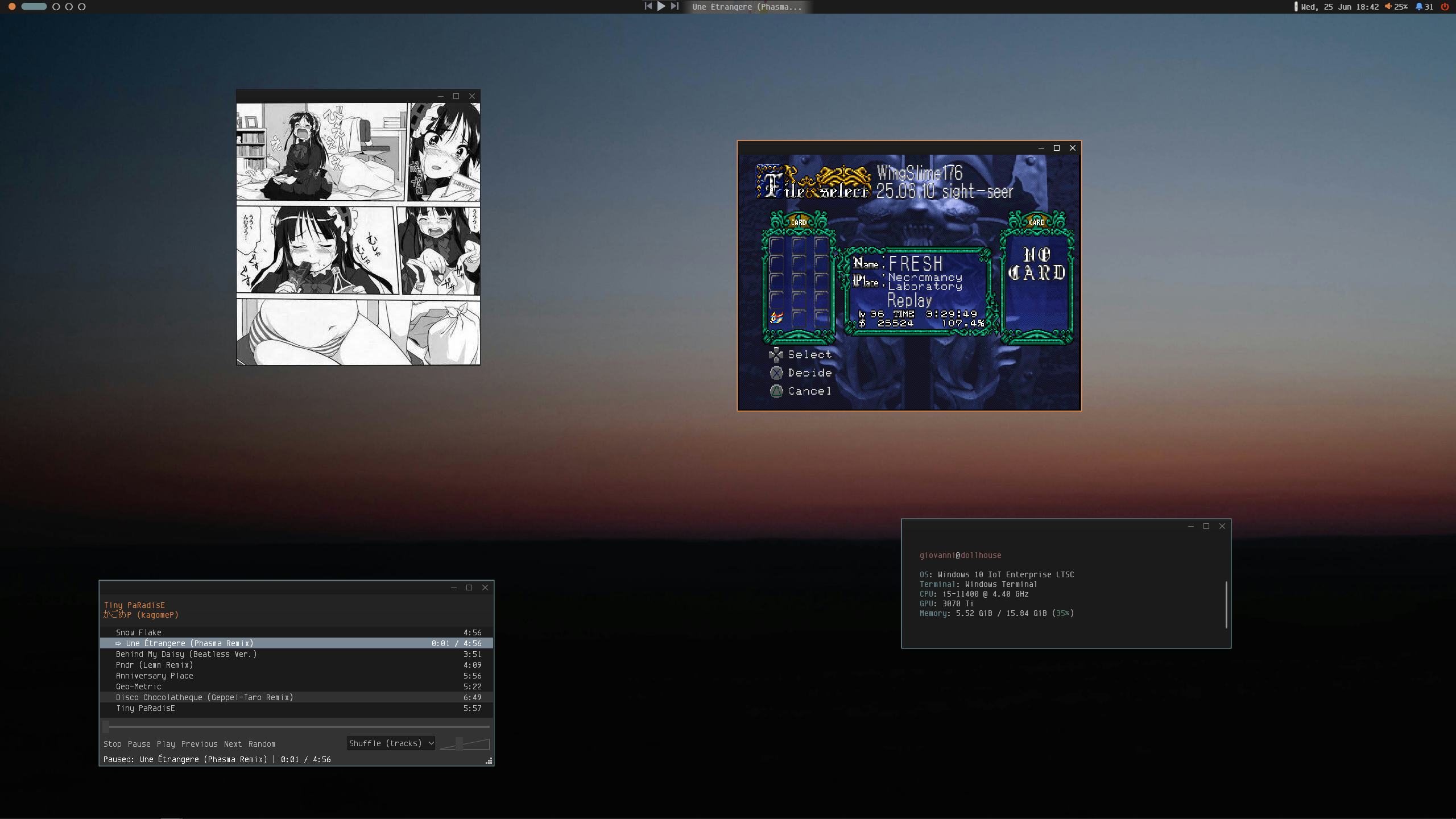1456x819 pixels.
Task: Click the Random button in player
Action: [x=262, y=744]
